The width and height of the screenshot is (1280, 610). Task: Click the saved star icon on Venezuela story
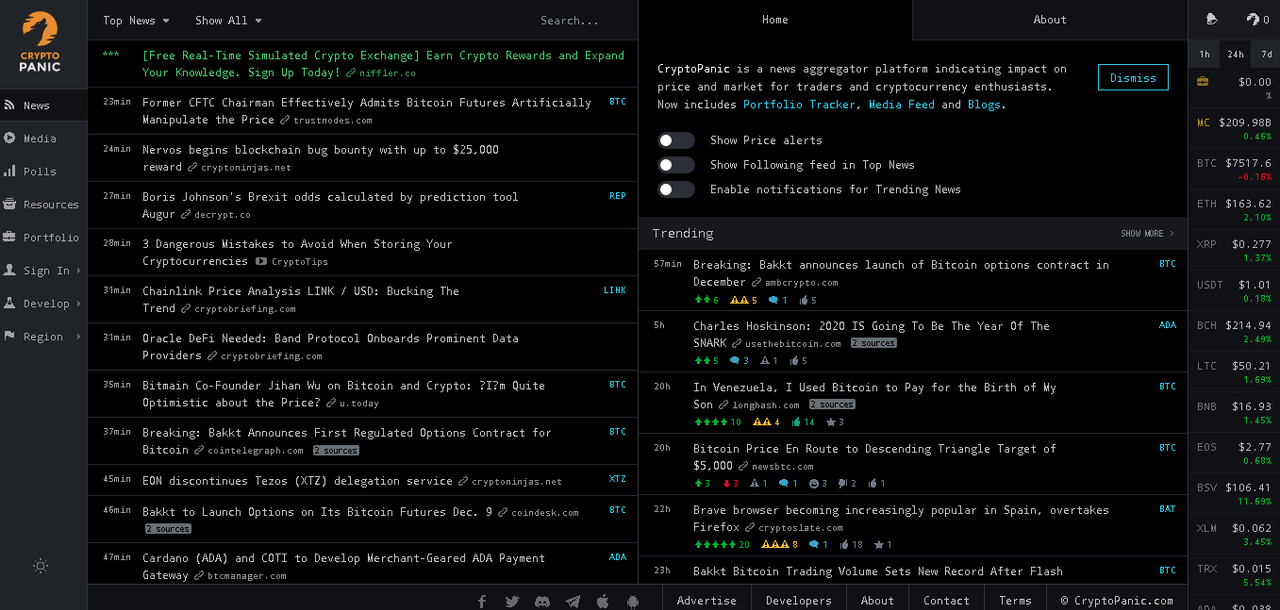[835, 422]
